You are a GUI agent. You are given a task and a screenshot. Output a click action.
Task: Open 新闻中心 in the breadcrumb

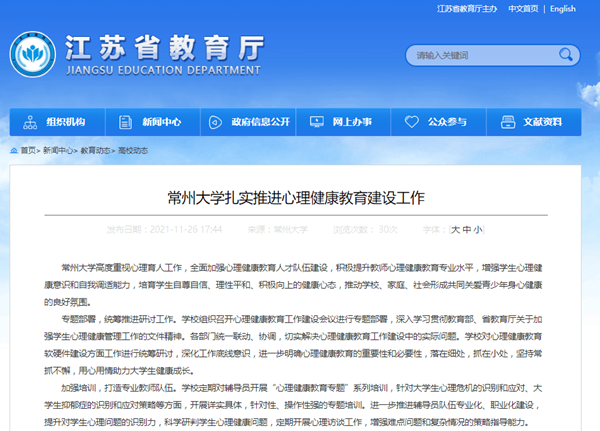[x=58, y=150]
